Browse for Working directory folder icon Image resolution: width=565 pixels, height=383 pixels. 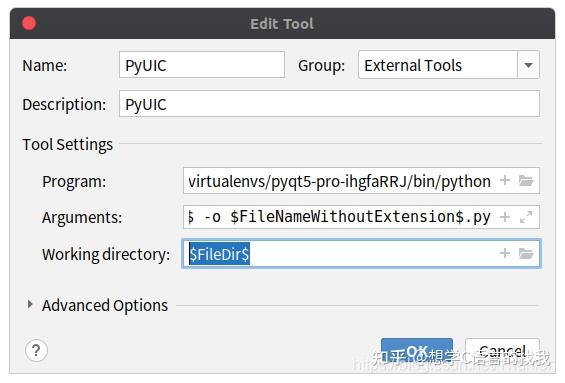(526, 254)
